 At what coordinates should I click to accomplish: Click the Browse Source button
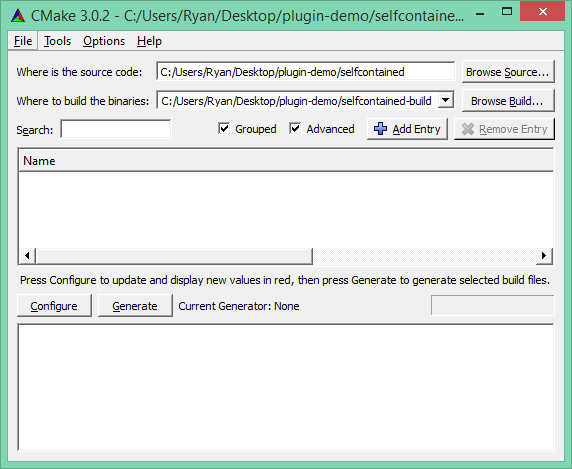[x=508, y=72]
